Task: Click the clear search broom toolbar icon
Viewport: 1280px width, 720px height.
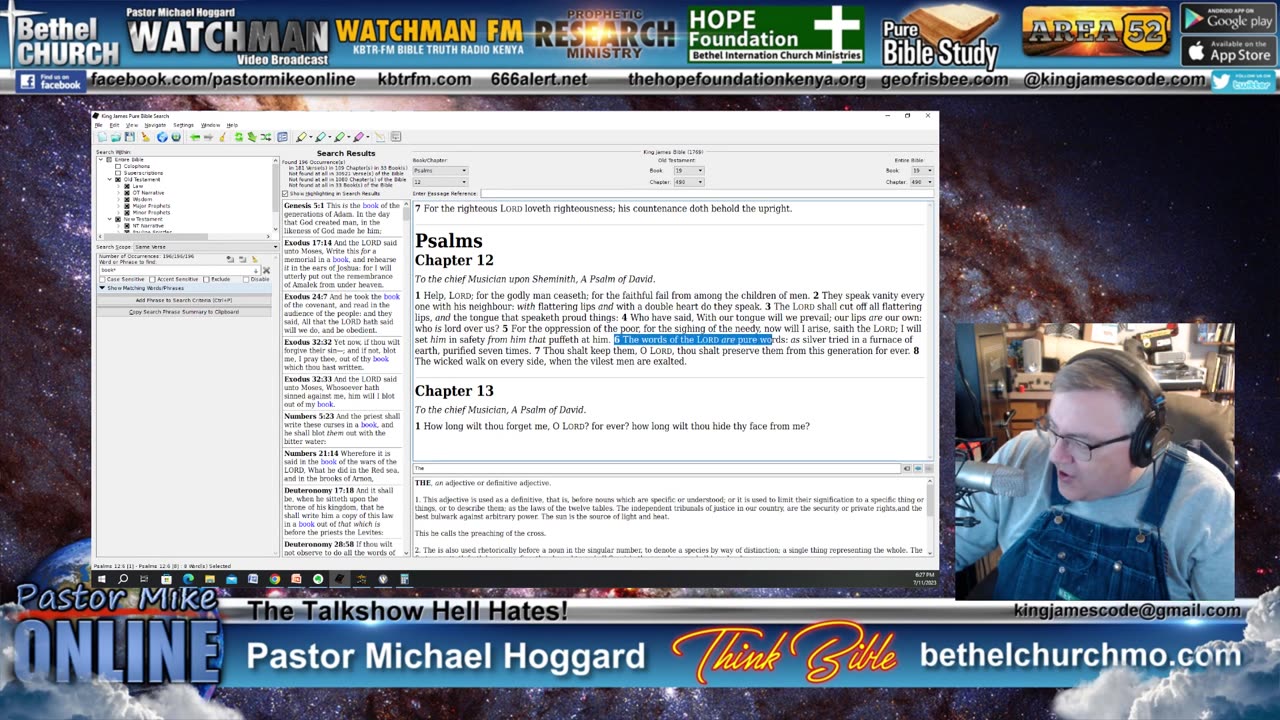Action: coord(145,137)
